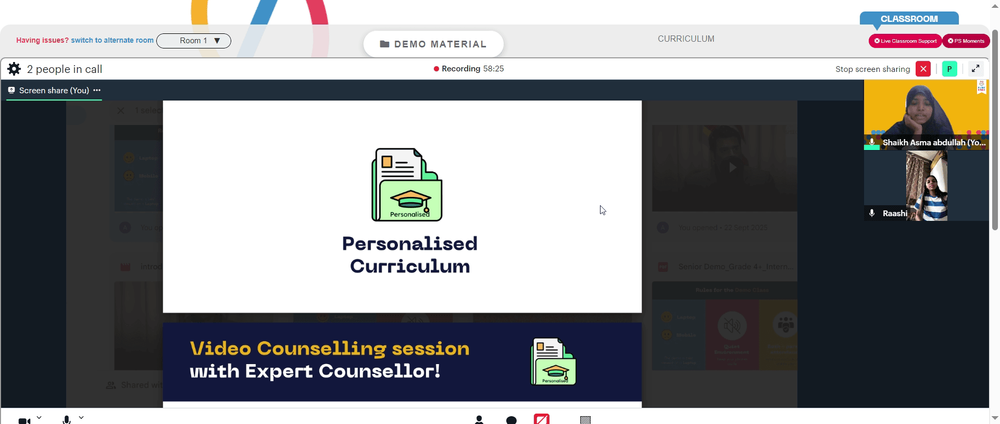Click the page vertical scrollbar
Screen dimensions: 1000x424
[995, 128]
